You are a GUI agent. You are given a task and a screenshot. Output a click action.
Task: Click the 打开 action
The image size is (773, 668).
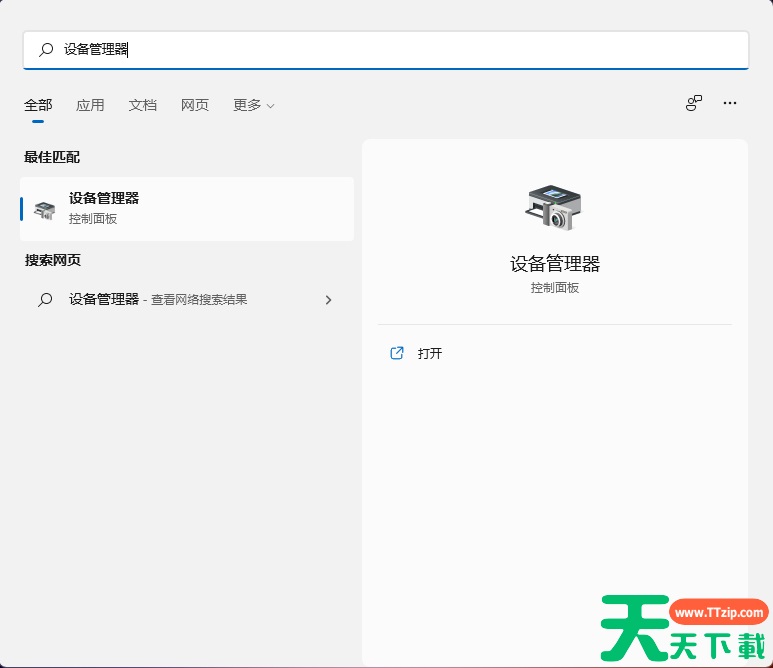[429, 353]
